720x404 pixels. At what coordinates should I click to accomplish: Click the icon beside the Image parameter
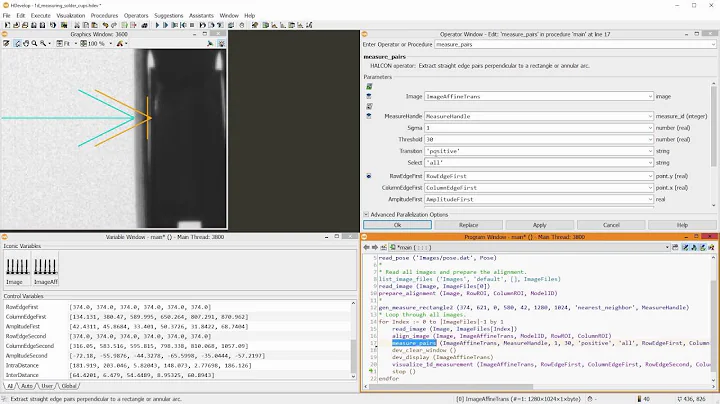(369, 96)
